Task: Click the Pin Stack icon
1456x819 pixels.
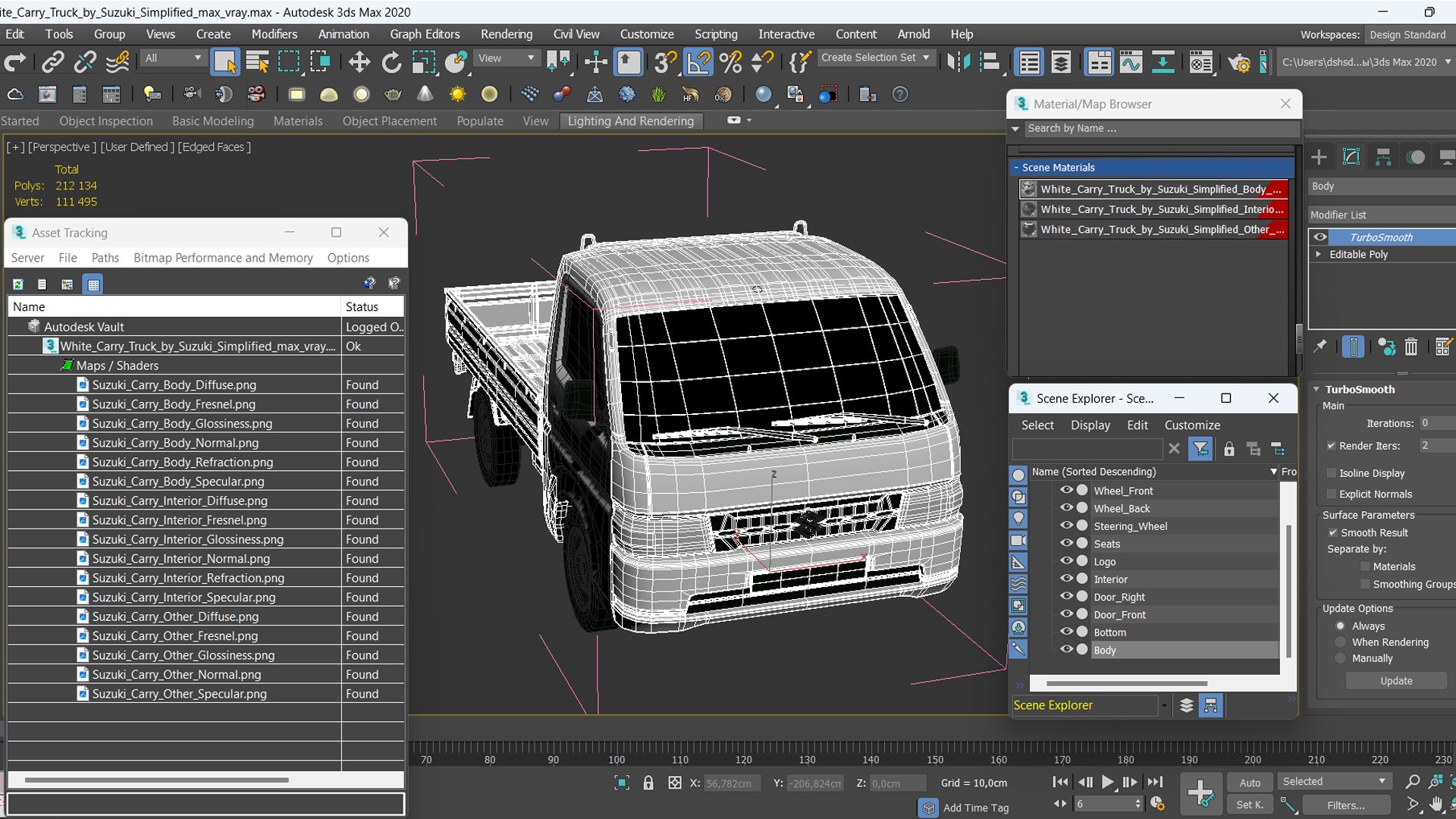Action: click(1320, 347)
